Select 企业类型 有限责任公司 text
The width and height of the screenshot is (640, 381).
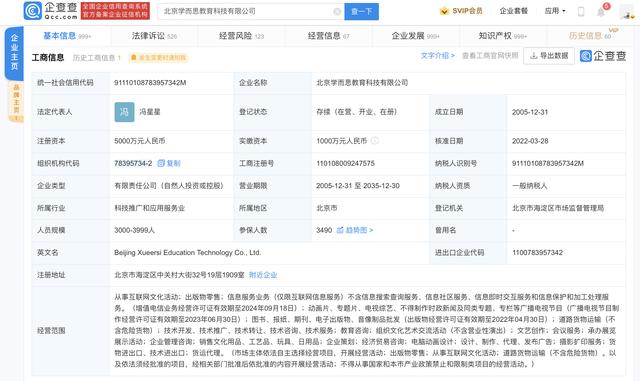click(170, 186)
